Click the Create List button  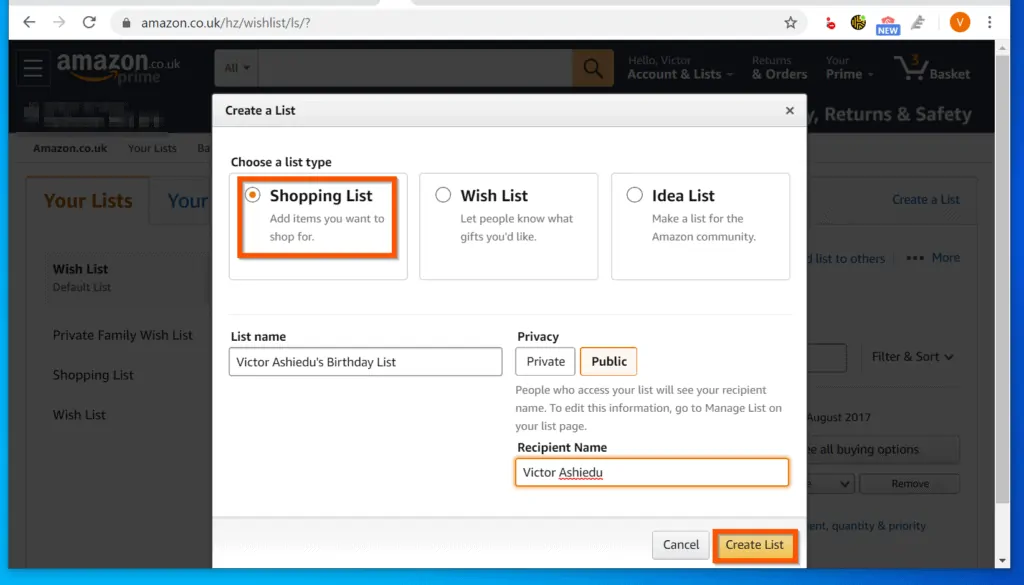coord(754,545)
